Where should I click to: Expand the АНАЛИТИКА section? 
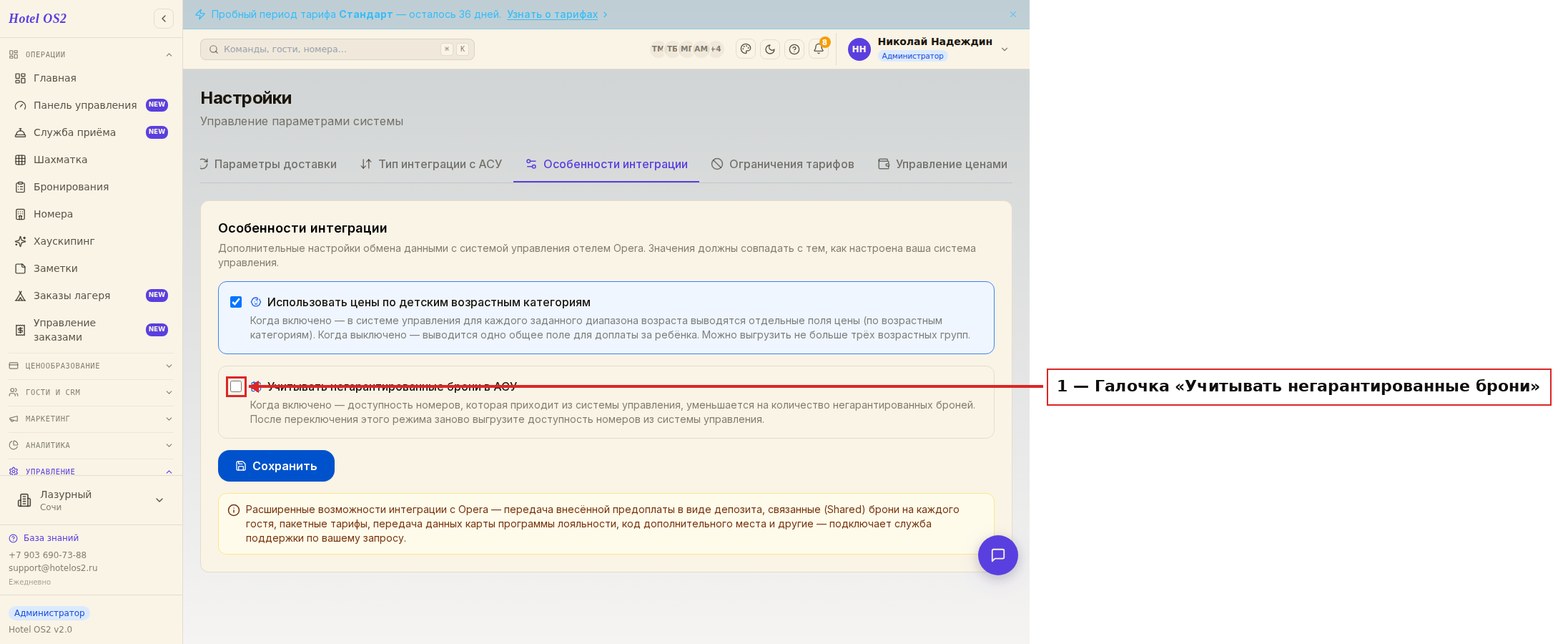[91, 445]
